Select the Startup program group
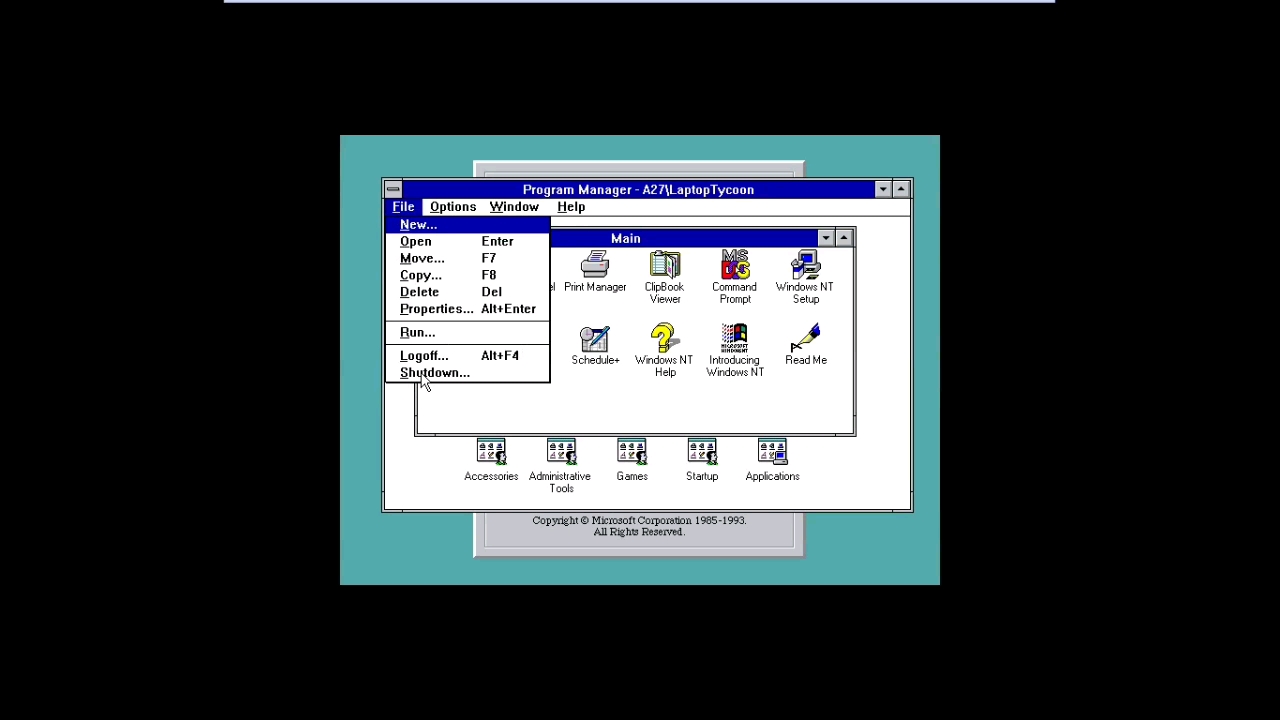Viewport: 1280px width, 720px height. coord(702,460)
